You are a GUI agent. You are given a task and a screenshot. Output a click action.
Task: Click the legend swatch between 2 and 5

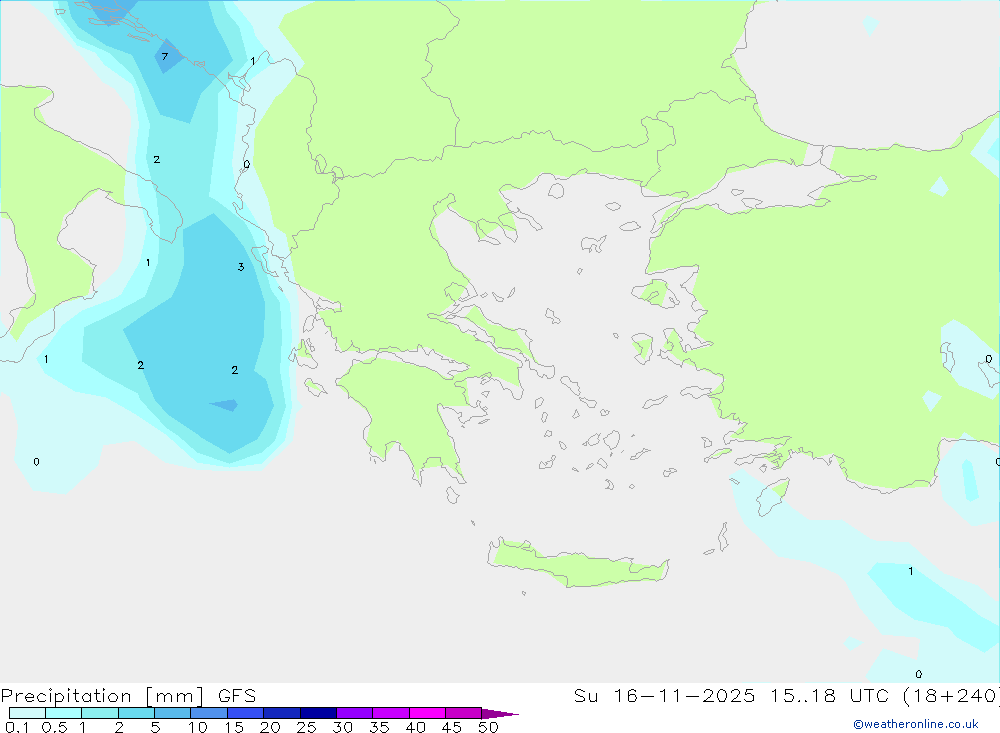(x=136, y=713)
